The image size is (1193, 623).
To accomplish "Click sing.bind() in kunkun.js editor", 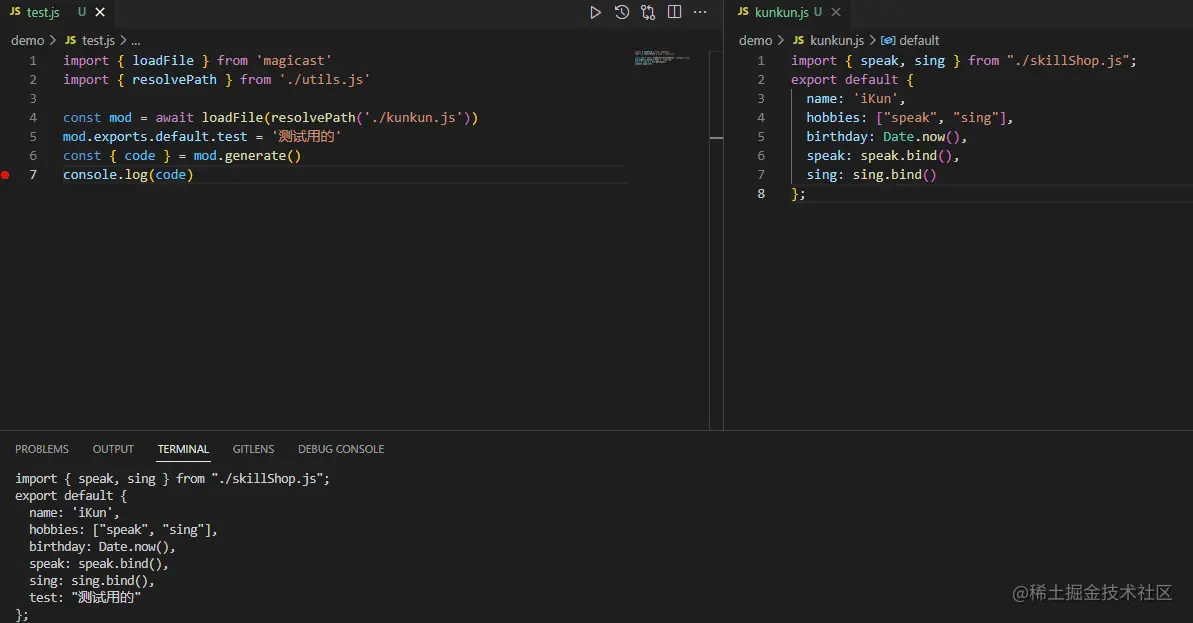I will 895,175.
